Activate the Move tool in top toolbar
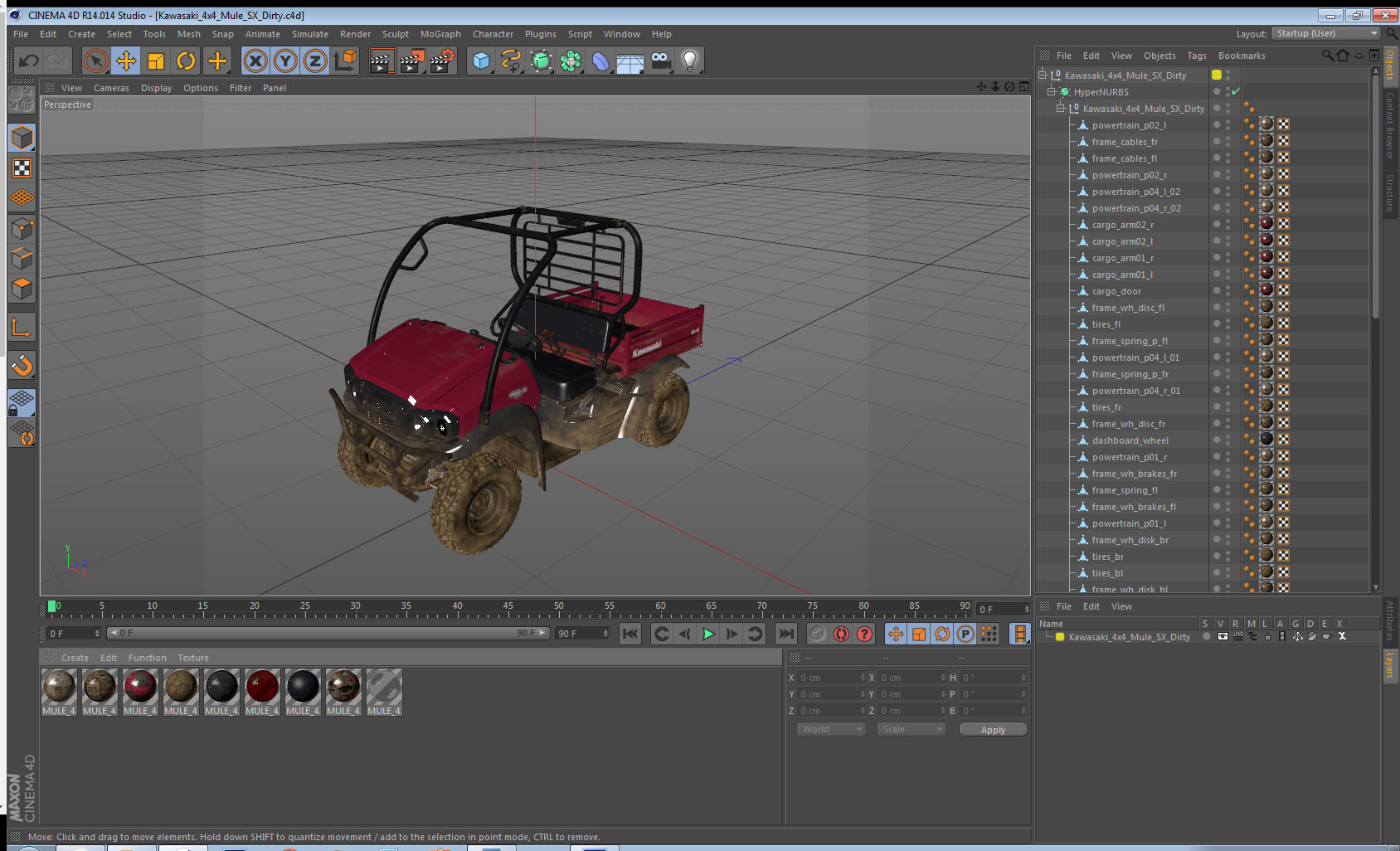Image resolution: width=1400 pixels, height=851 pixels. [x=126, y=61]
